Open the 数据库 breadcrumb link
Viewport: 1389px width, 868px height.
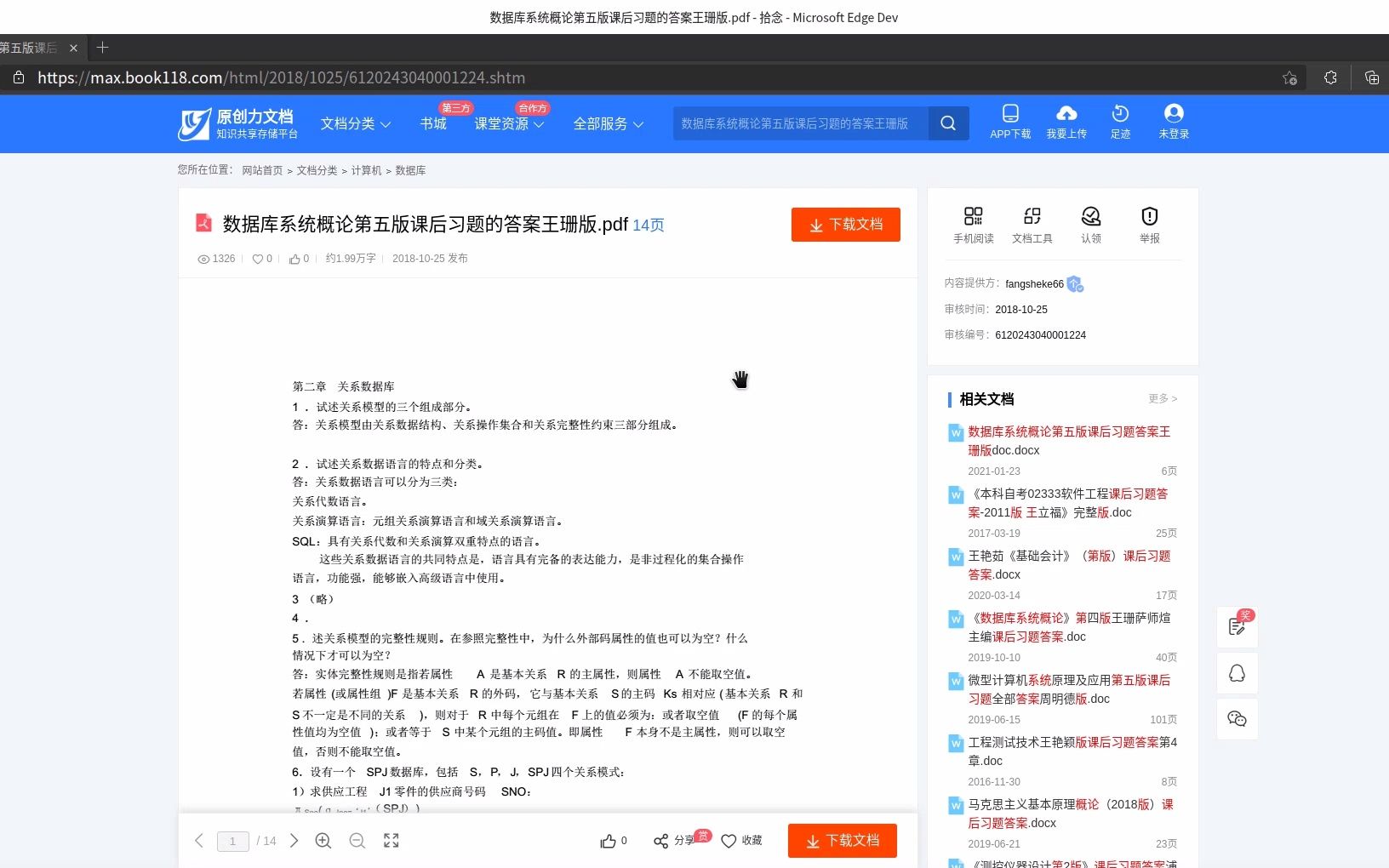pos(410,170)
